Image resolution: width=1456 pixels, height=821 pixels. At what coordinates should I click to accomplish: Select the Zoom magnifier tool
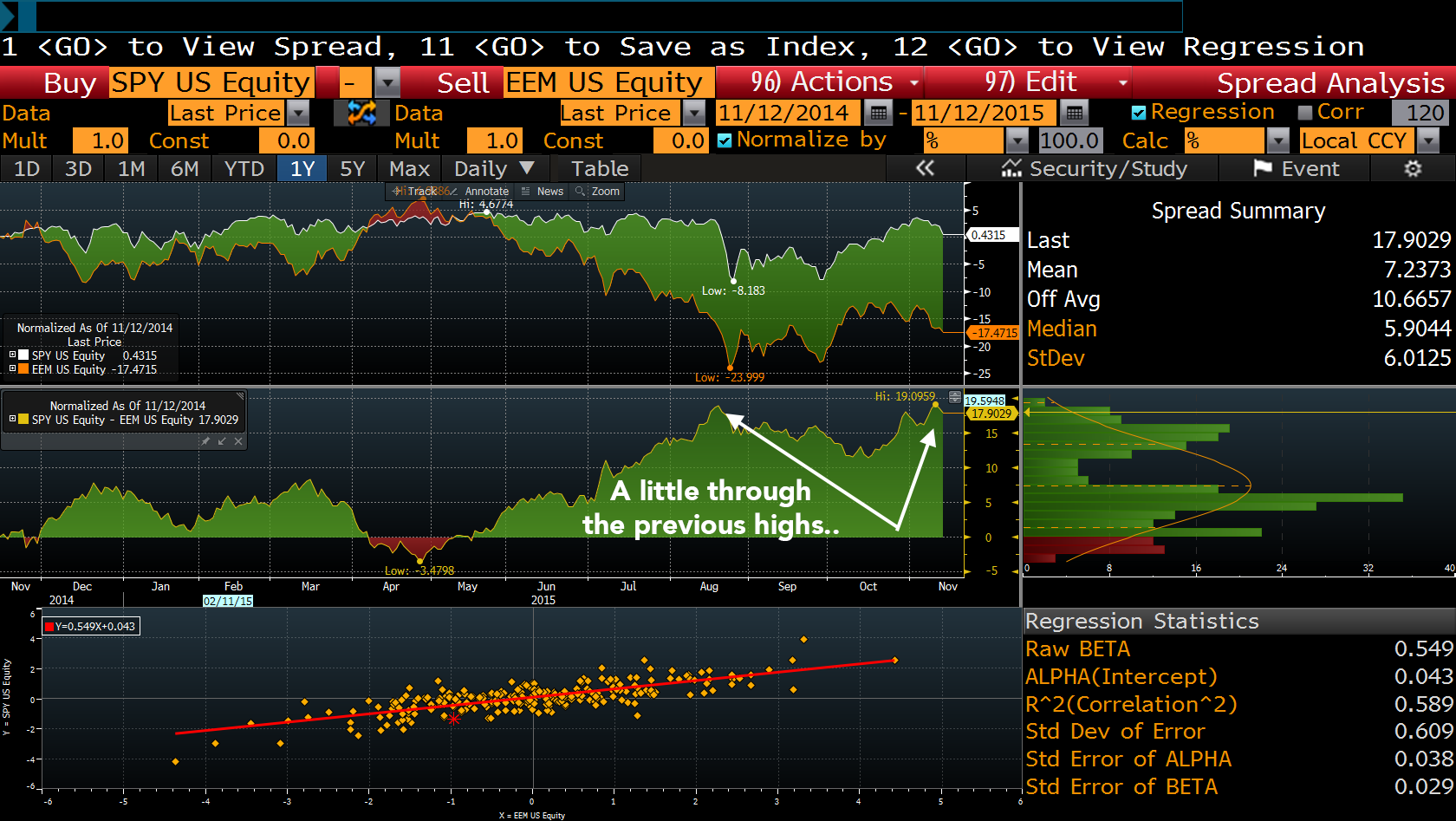[598, 192]
